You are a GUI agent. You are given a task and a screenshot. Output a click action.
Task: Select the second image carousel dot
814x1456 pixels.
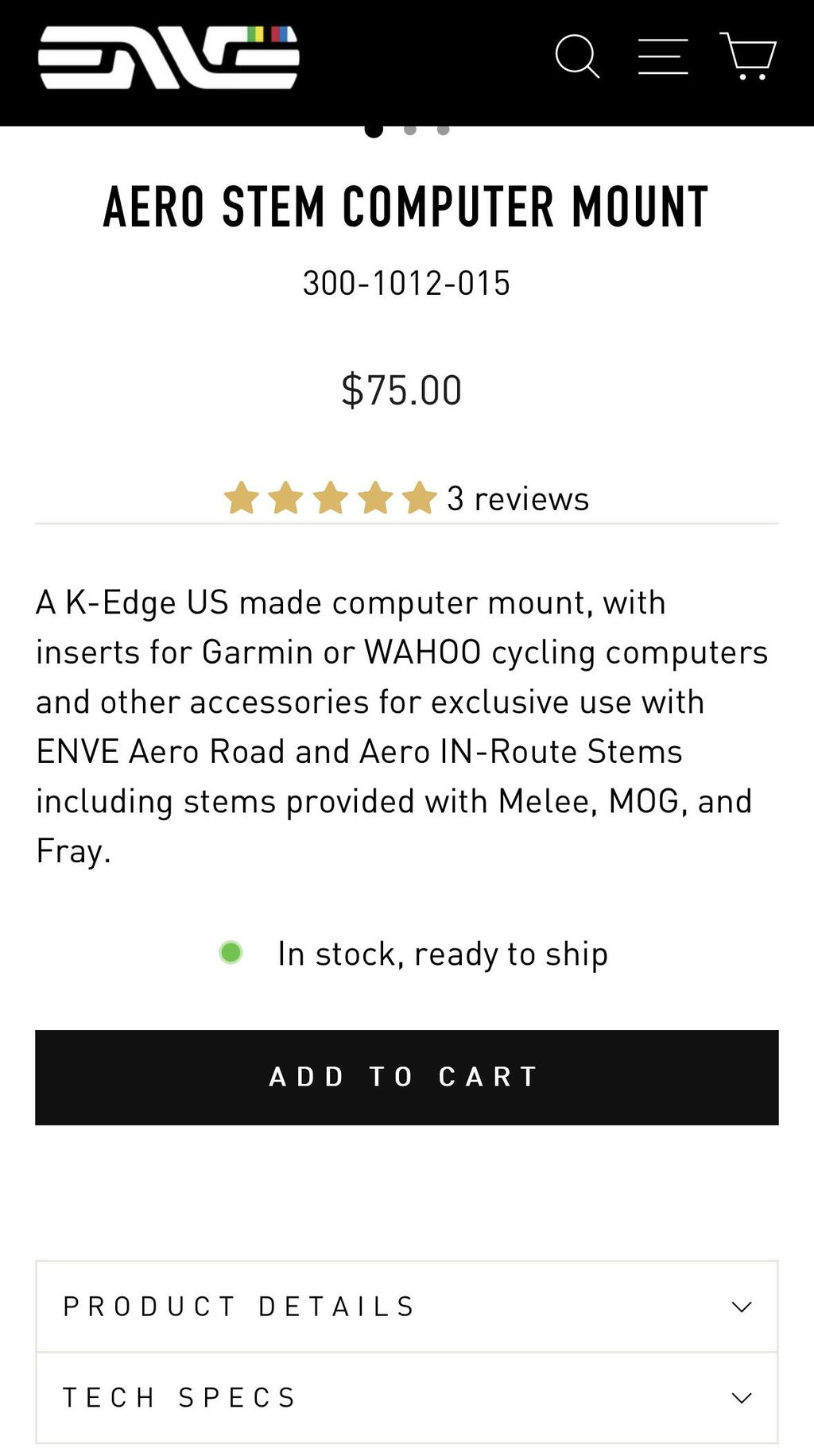click(410, 130)
